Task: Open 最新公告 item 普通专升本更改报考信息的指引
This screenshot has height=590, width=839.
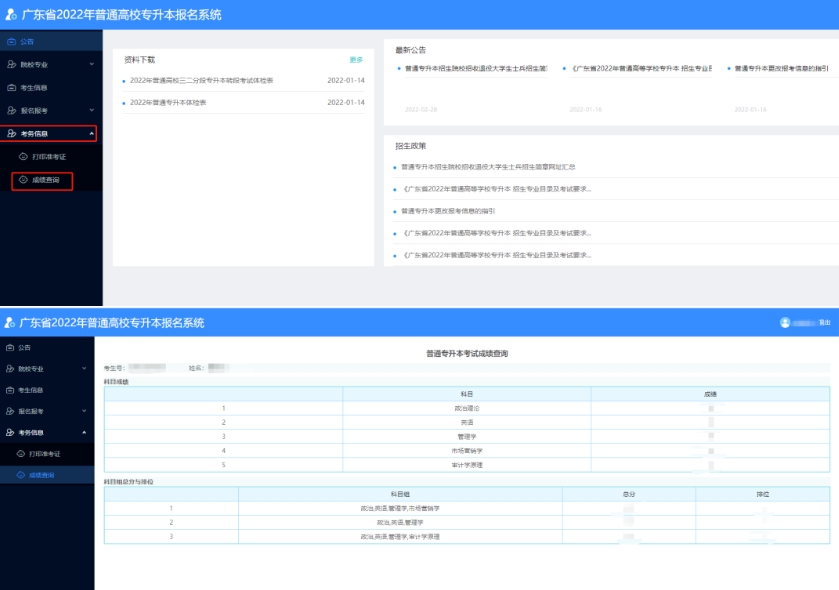Action: pos(781,68)
